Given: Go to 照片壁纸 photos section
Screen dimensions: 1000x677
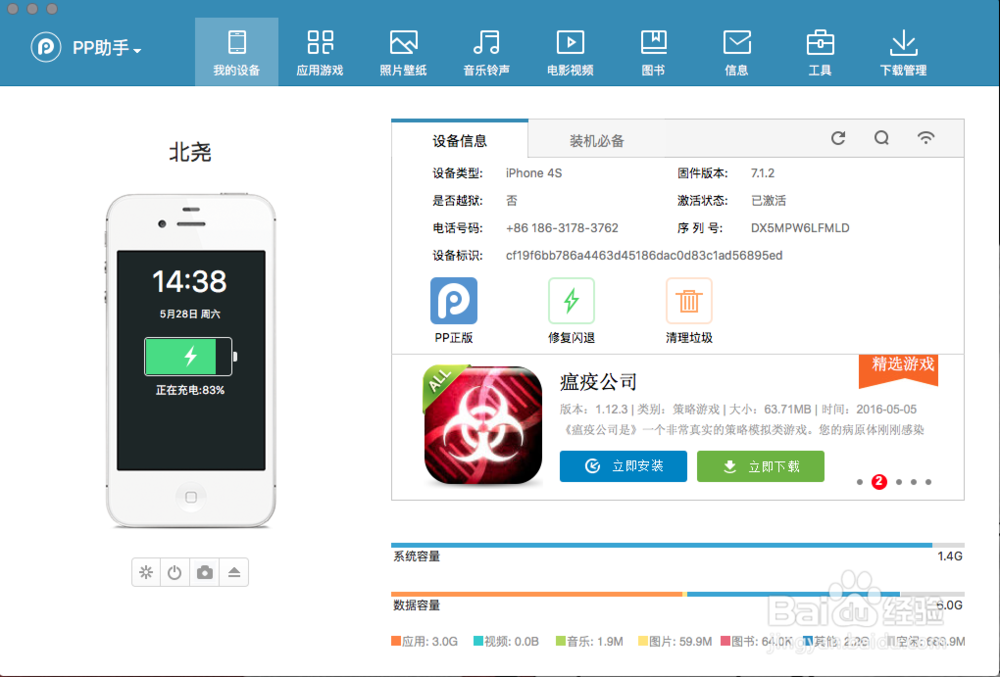Looking at the screenshot, I should tap(403, 52).
